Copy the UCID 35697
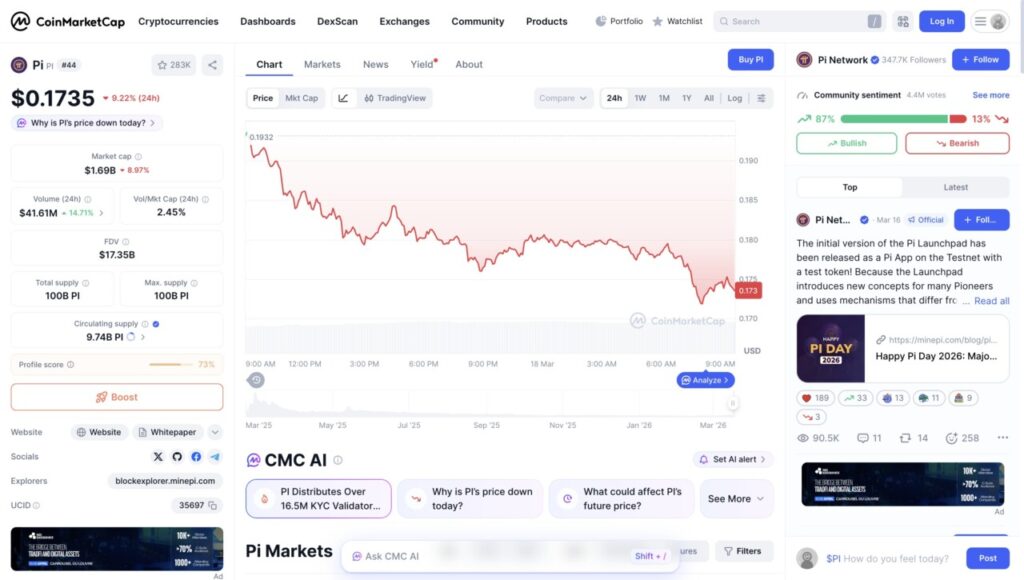Image resolution: width=1024 pixels, height=580 pixels. pyautogui.click(x=212, y=505)
